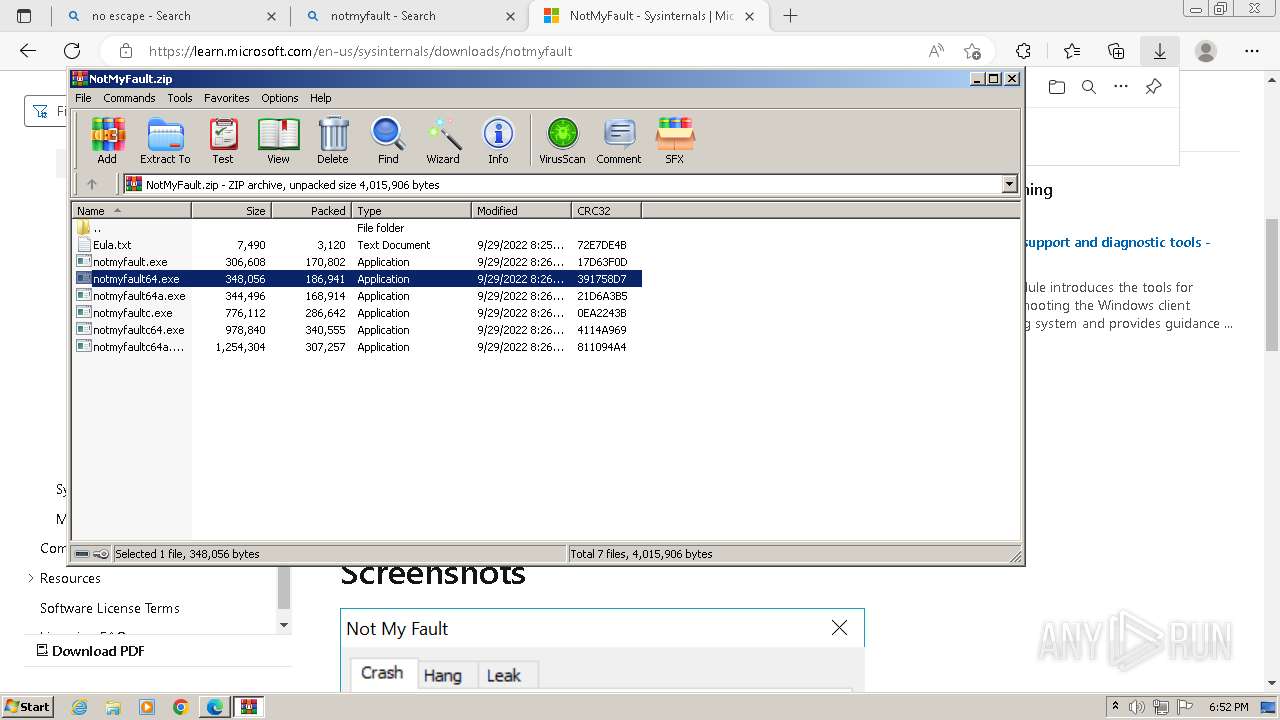Viewport: 1280px width, 720px height.
Task: Refresh the browser page
Action: pos(72,51)
